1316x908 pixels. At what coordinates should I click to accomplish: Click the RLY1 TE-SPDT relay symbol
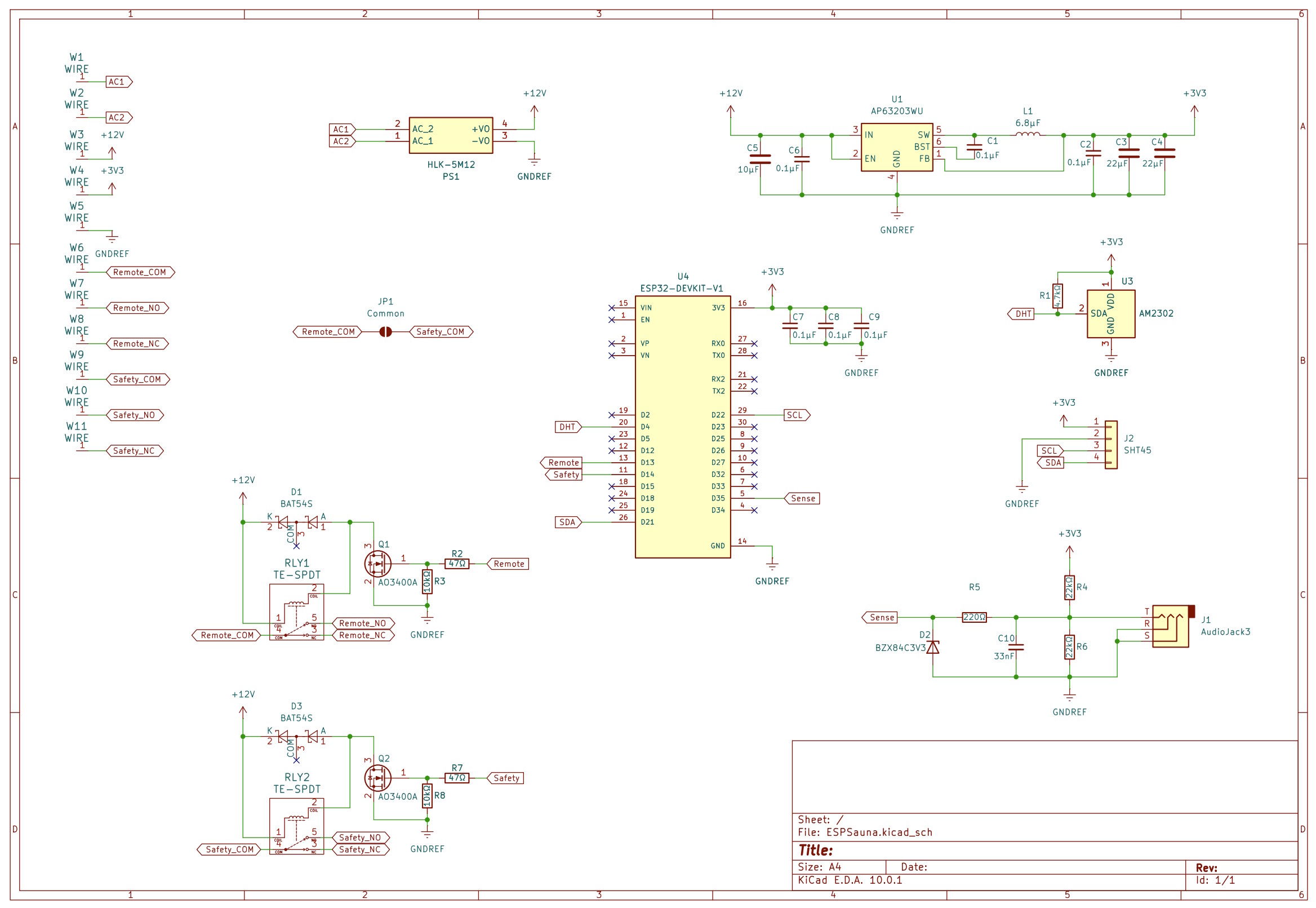296,612
